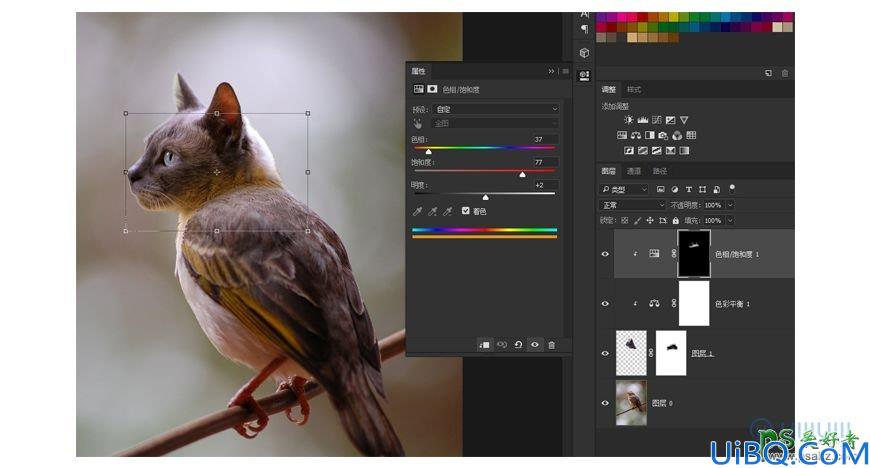Pick the subtract-from-sample eyedropper (minus)

tap(447, 211)
